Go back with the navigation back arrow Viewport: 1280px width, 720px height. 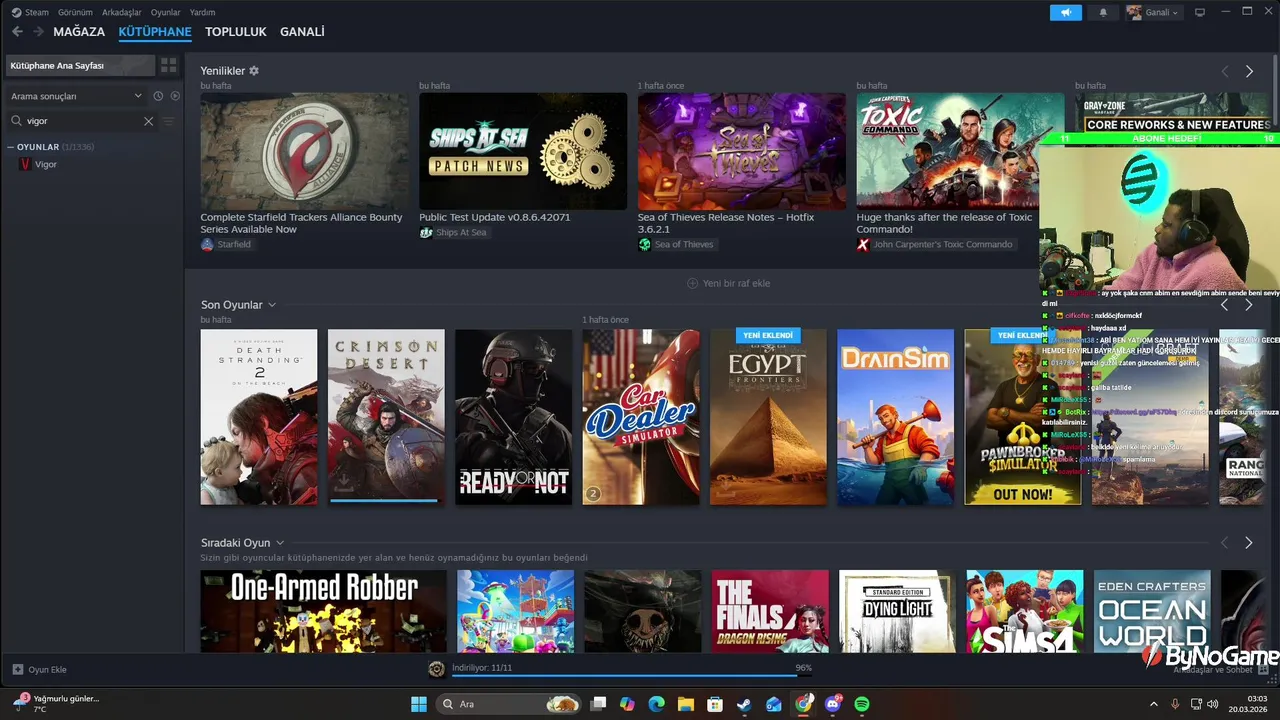click(17, 32)
